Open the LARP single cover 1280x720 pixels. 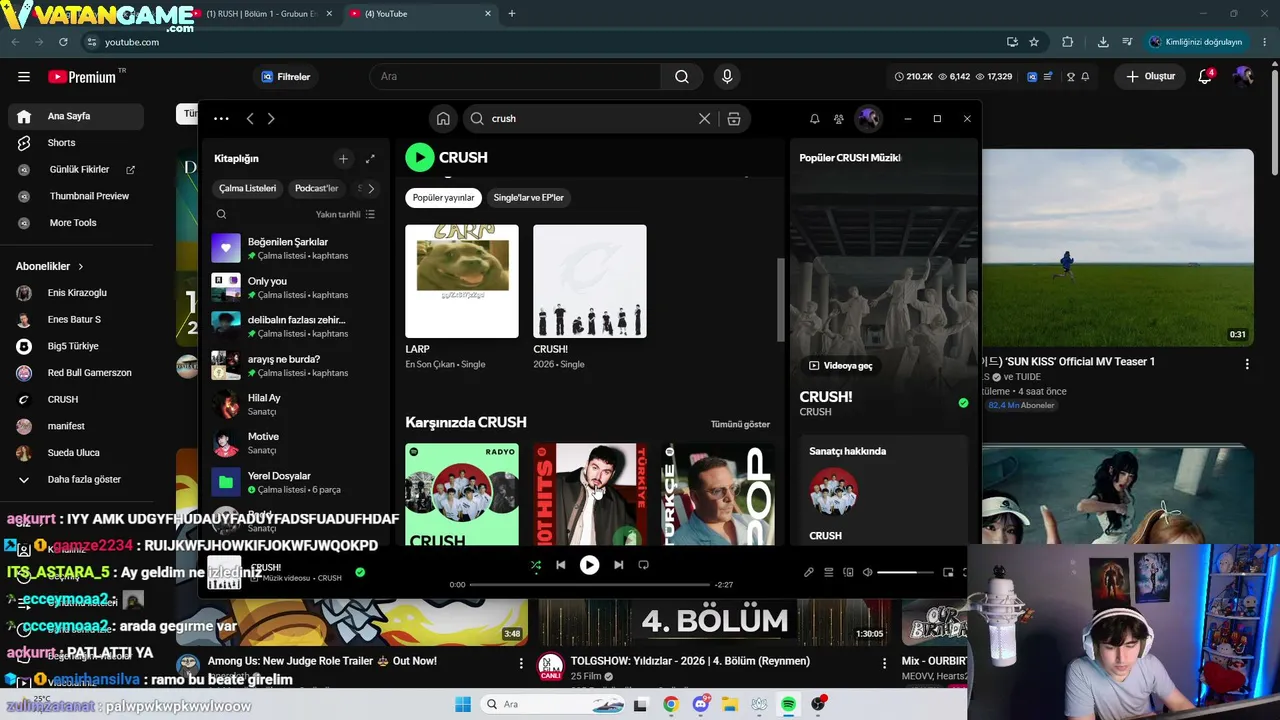coord(462,281)
